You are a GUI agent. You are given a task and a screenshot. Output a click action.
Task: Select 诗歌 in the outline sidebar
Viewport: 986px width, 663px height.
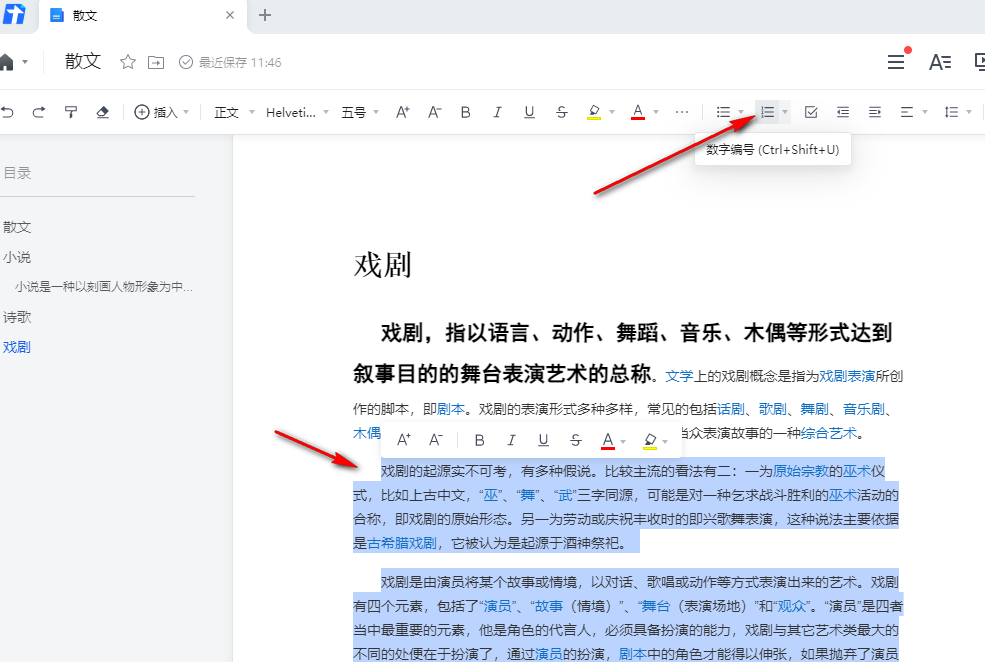point(17,317)
